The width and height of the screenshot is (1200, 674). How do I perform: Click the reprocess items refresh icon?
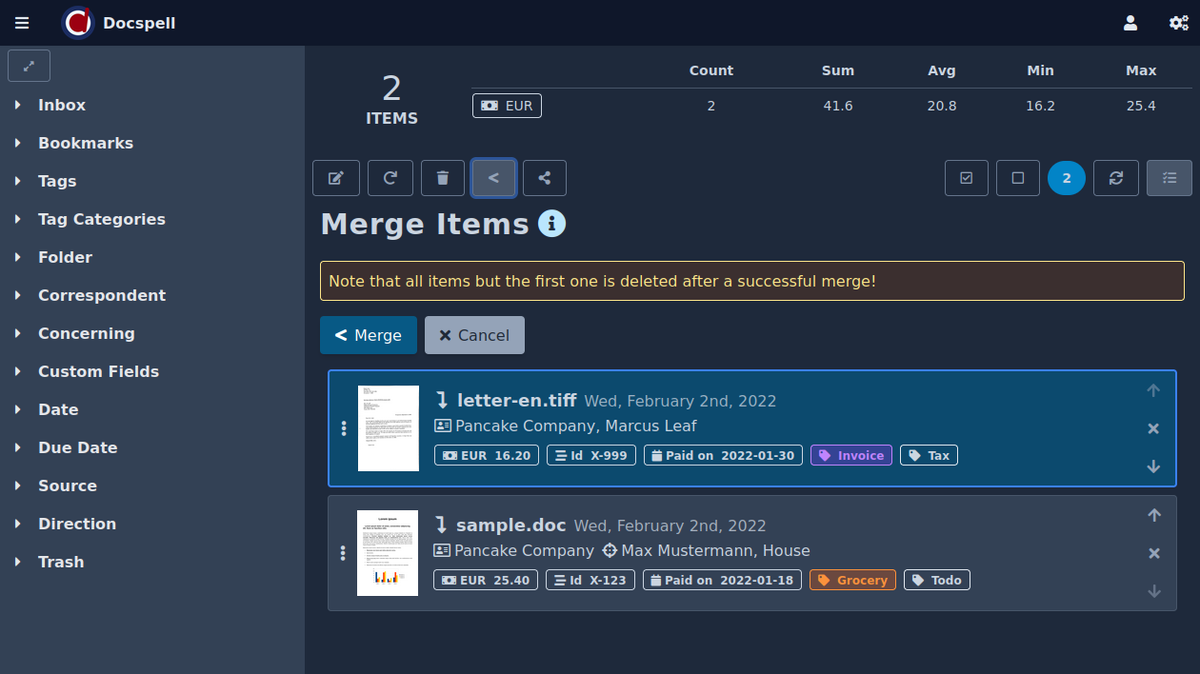click(390, 178)
